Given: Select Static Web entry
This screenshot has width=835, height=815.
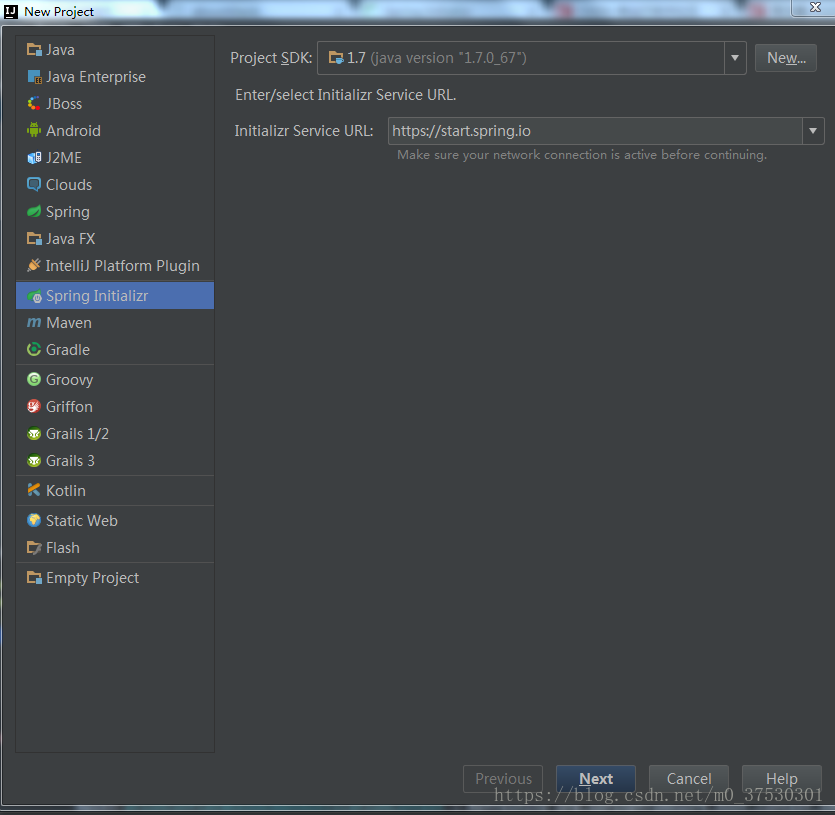Looking at the screenshot, I should [115, 521].
